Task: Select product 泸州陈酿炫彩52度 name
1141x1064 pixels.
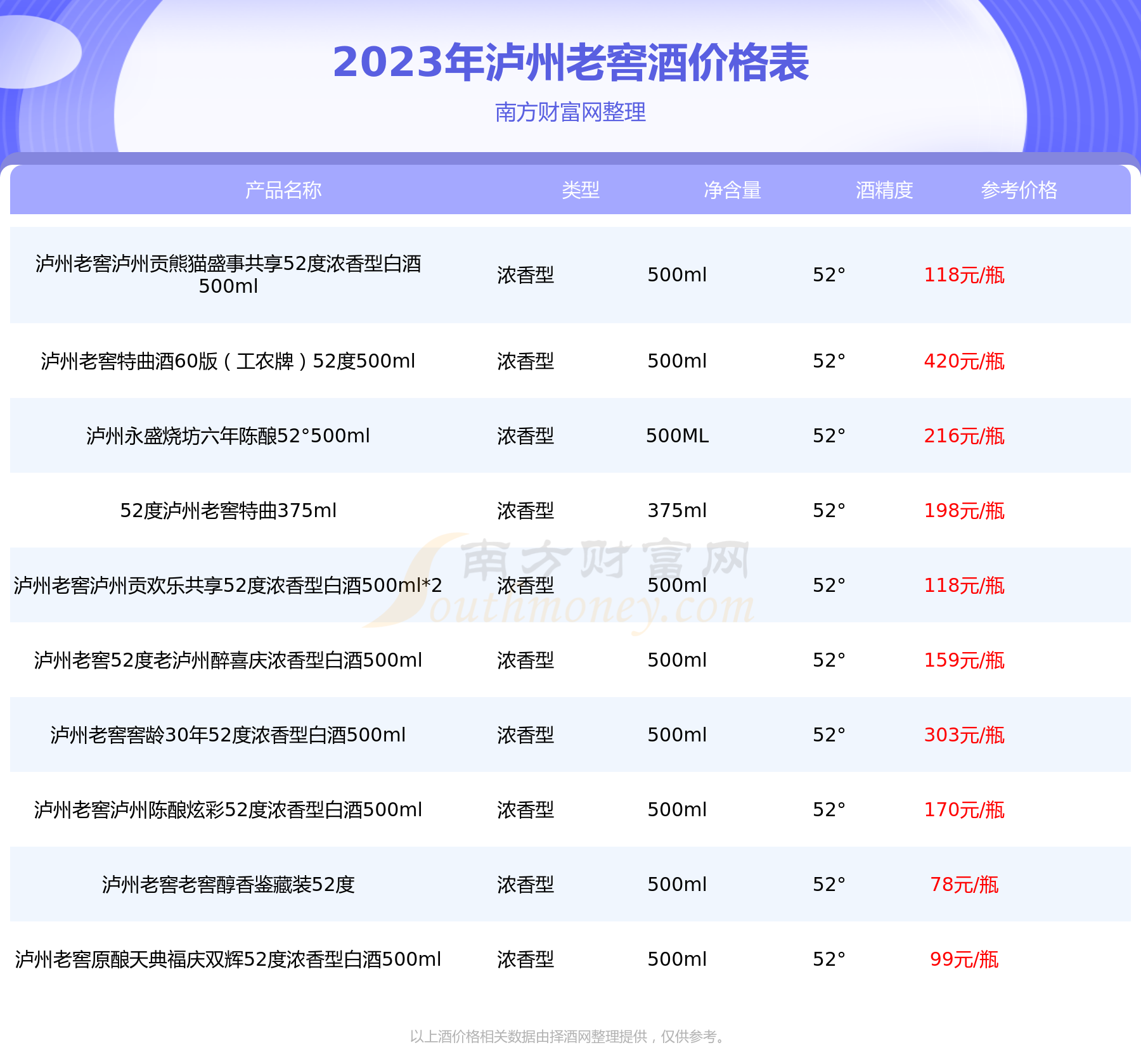Action: (x=228, y=810)
